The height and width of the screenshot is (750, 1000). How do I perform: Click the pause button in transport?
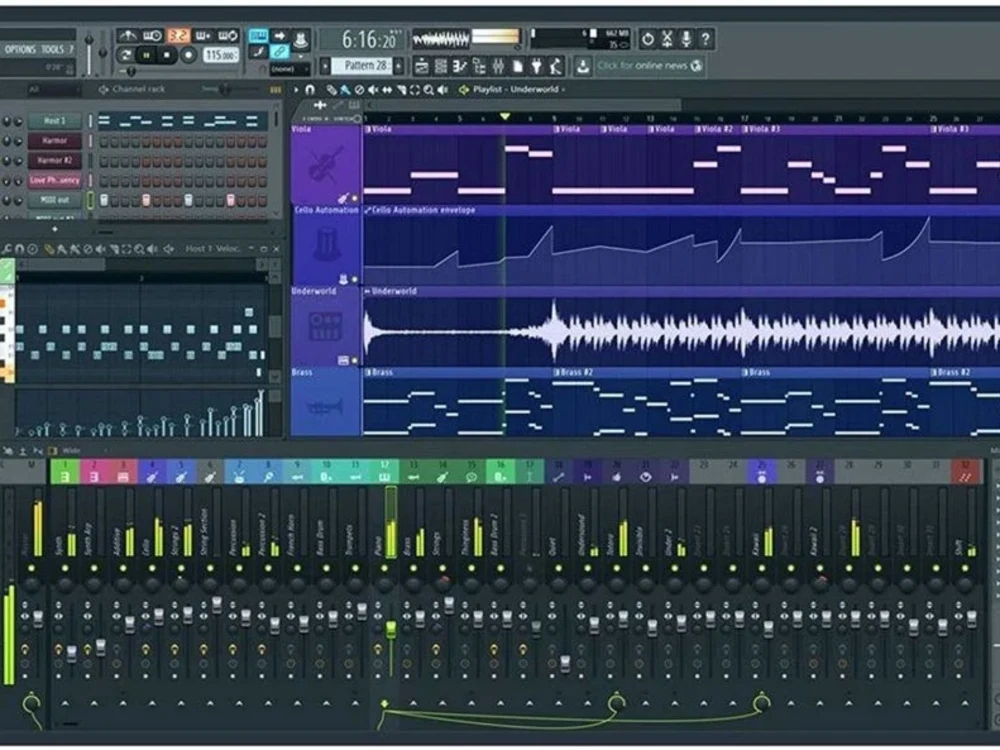pos(146,55)
